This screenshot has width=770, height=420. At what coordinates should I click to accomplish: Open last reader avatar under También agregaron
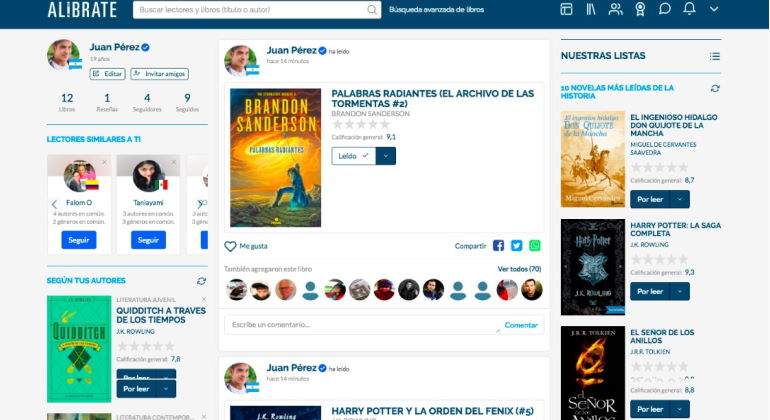click(532, 290)
